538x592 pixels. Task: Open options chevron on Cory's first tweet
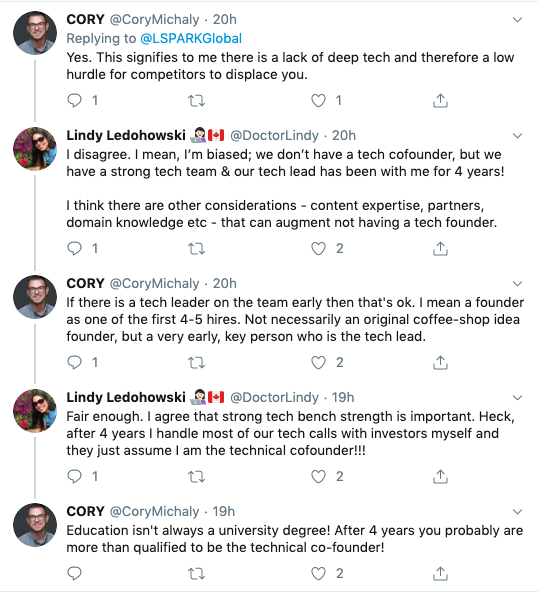point(517,19)
